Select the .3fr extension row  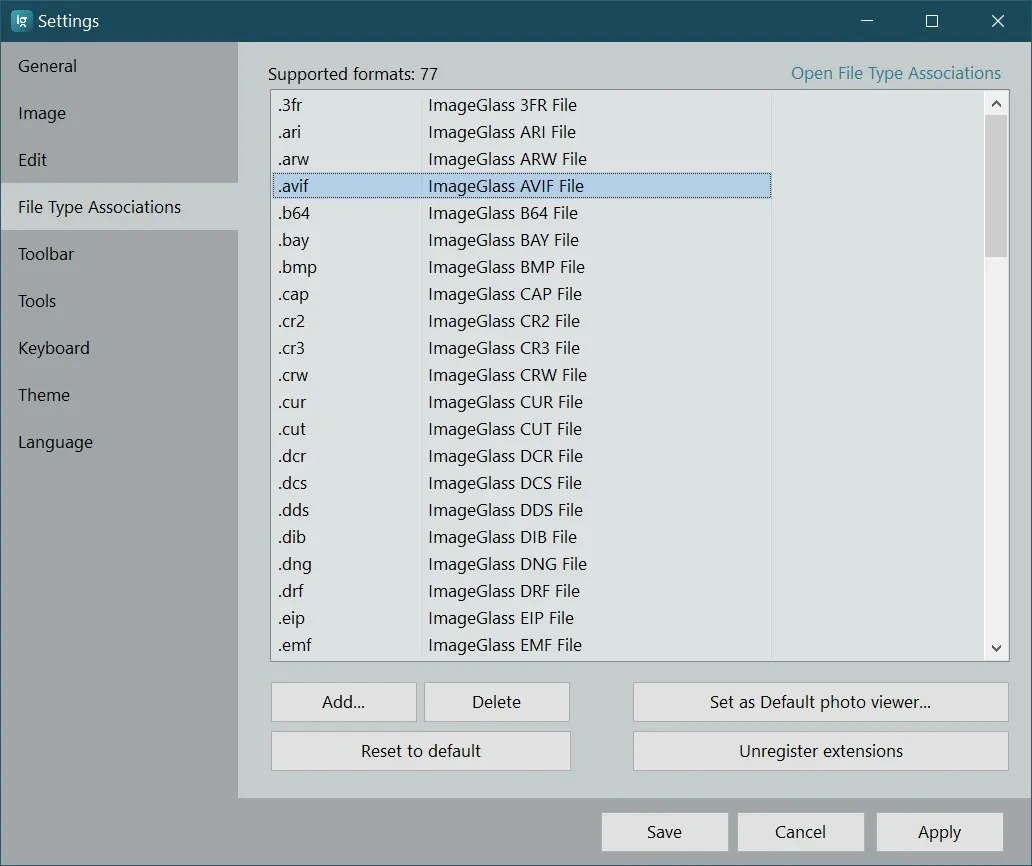point(521,105)
